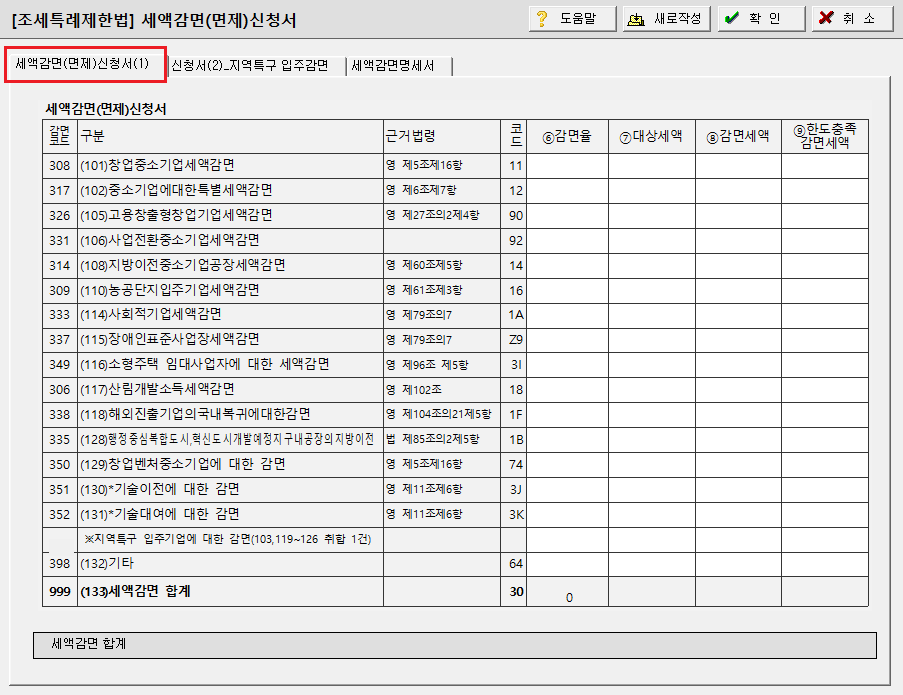Click 근거법령 영 제27조의2제4항 cell
This screenshot has height=695, width=903.
[x=442, y=216]
